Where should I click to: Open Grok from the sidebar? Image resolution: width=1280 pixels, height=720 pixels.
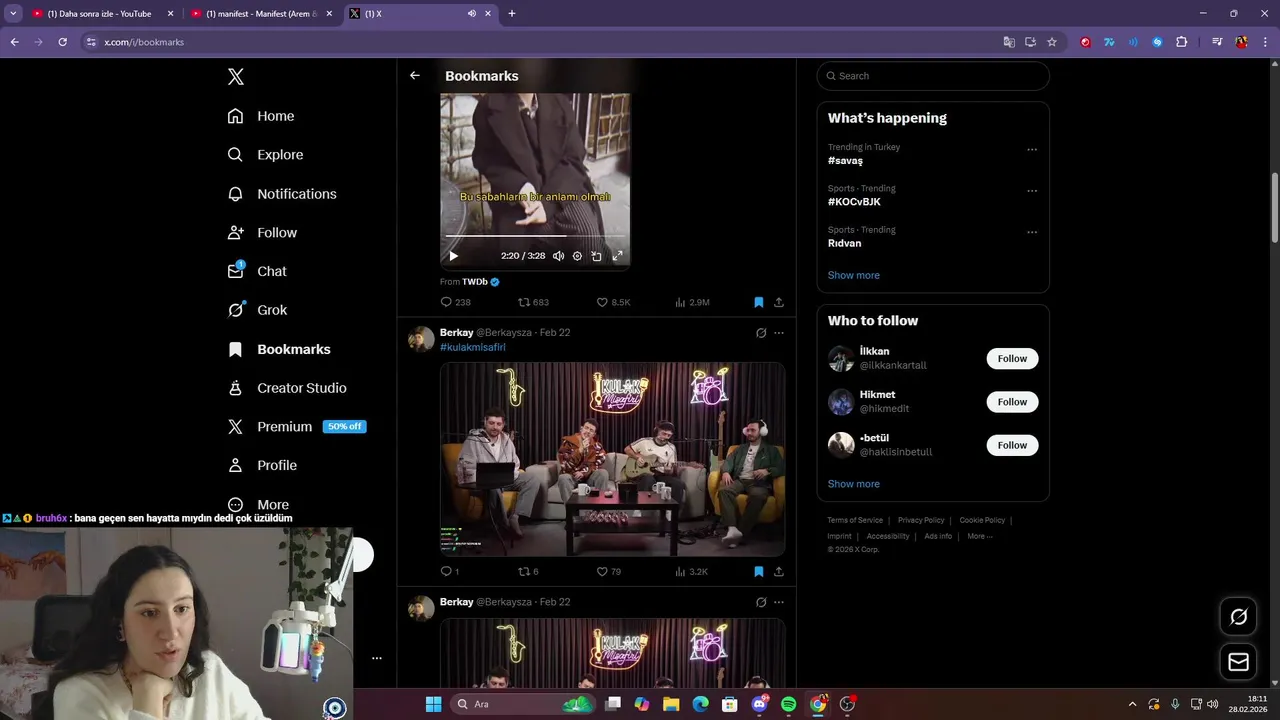257,310
